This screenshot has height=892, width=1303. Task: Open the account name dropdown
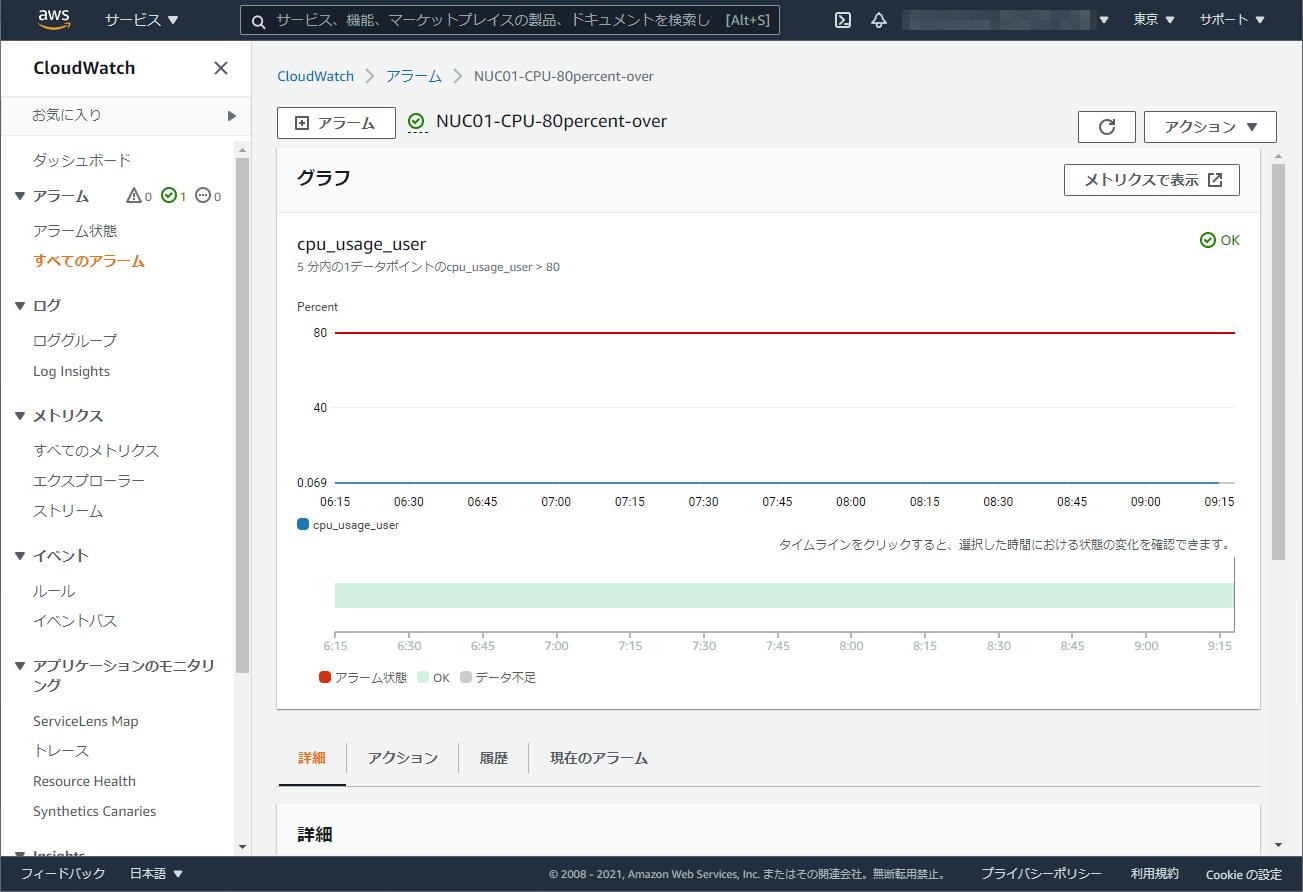click(x=1006, y=20)
